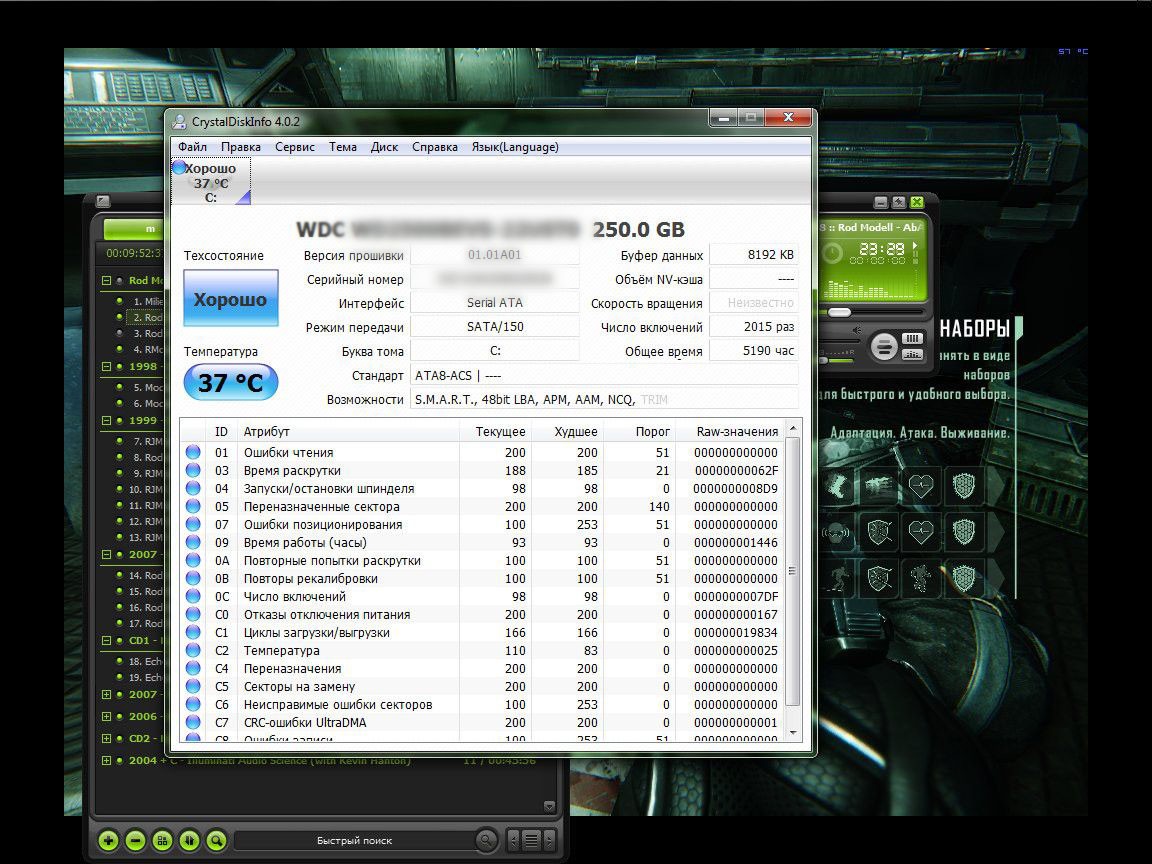Open the Файл menu
The image size is (1152, 864).
[192, 147]
